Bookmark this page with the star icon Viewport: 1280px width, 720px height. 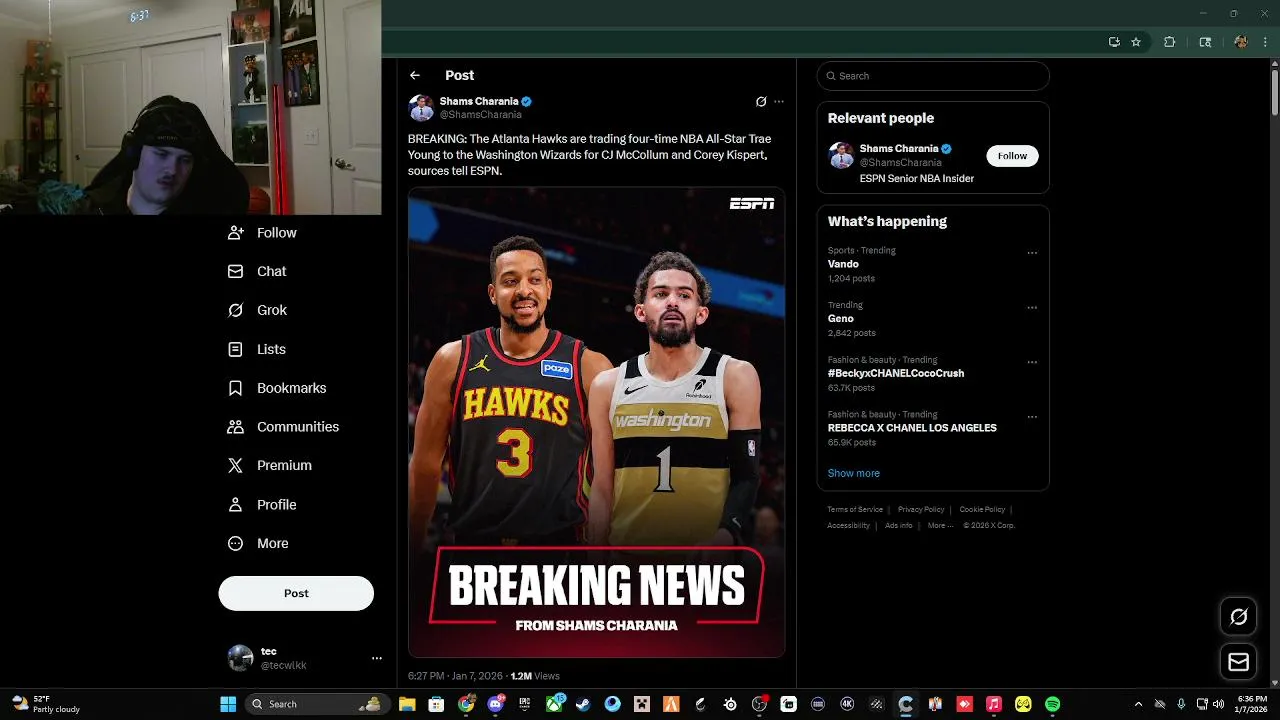tap(1136, 42)
